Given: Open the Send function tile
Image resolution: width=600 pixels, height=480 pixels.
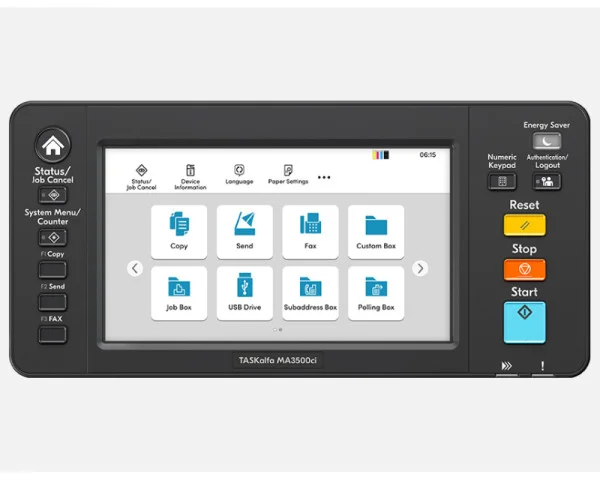Looking at the screenshot, I should 244,231.
